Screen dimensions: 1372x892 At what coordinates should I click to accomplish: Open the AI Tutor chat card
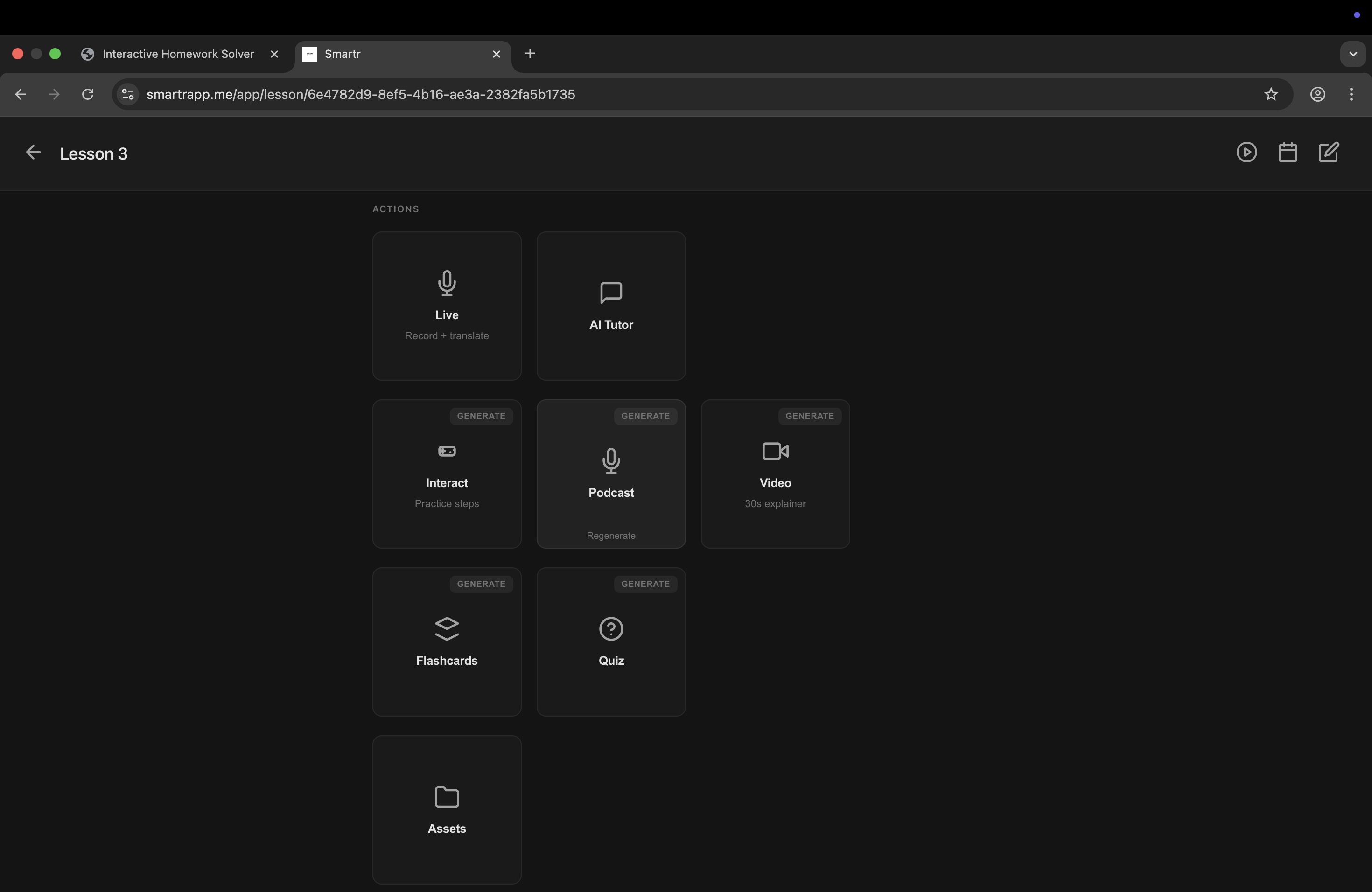[x=610, y=306]
